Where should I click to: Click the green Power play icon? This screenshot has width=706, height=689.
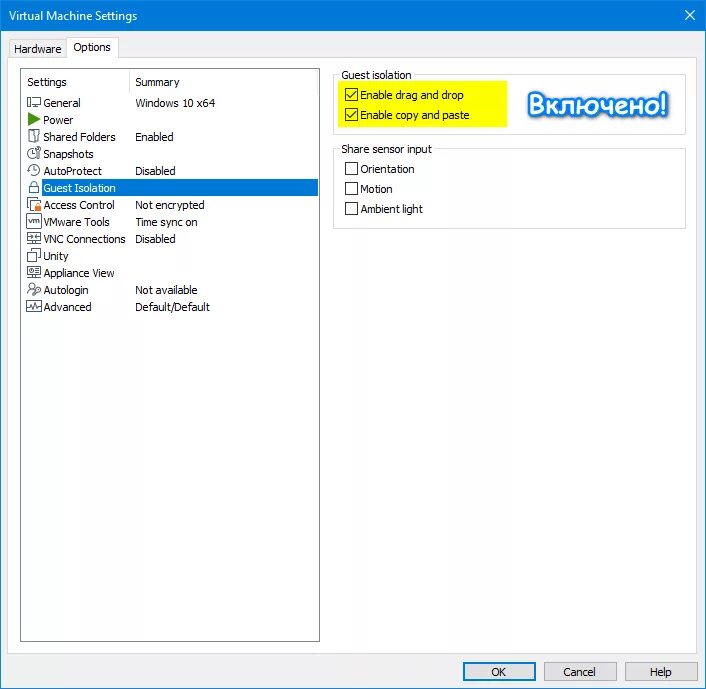[x=34, y=119]
